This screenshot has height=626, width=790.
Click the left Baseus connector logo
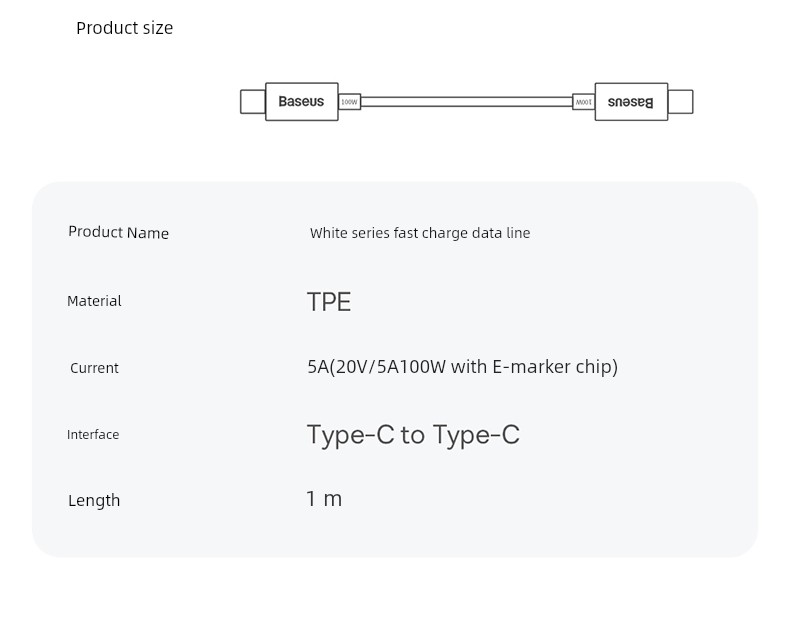pos(301,101)
